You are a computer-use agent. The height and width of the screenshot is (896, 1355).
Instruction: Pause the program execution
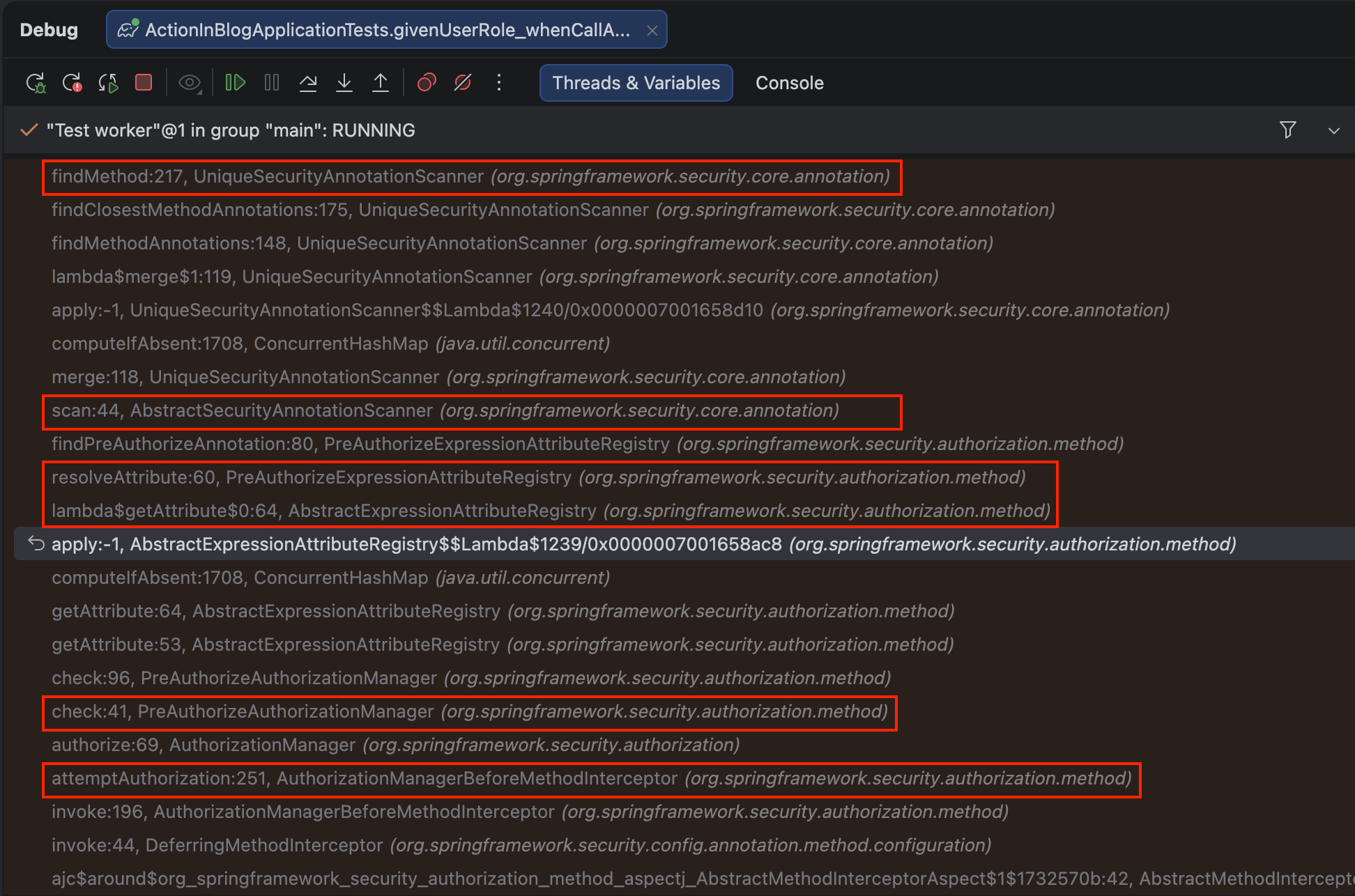pyautogui.click(x=272, y=83)
